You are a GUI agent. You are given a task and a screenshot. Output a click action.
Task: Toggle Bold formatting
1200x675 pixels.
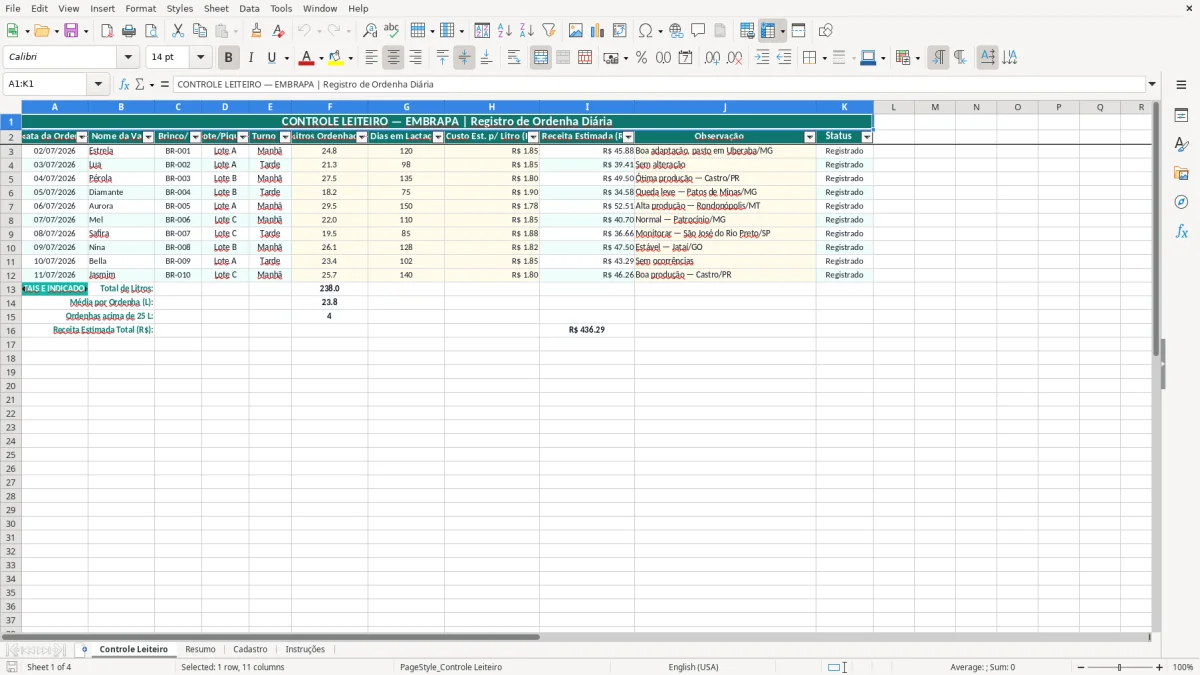[229, 58]
